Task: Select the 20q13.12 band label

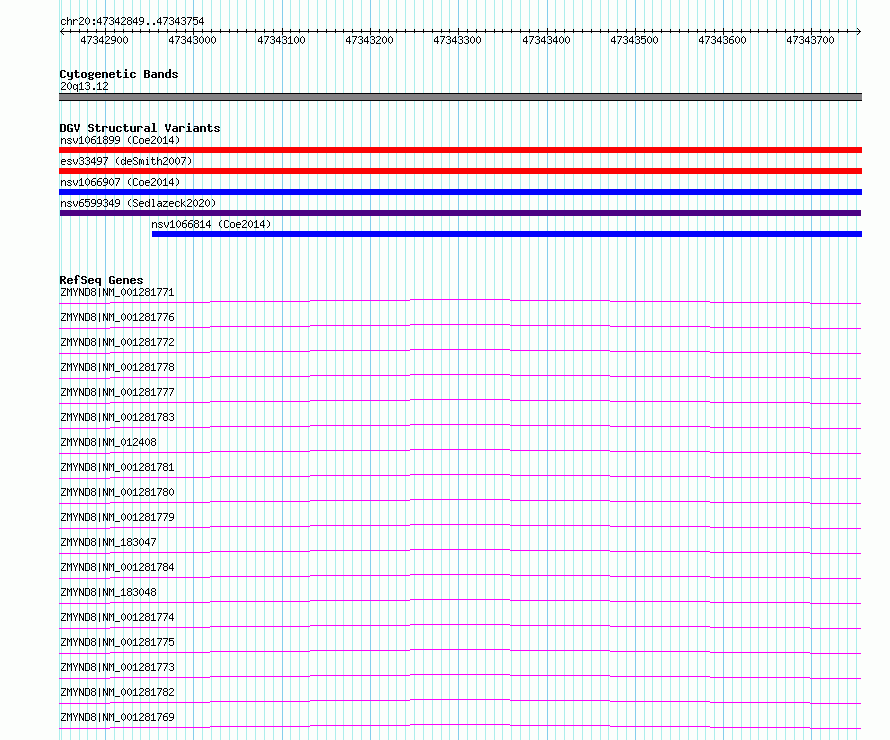Action: pyautogui.click(x=84, y=86)
